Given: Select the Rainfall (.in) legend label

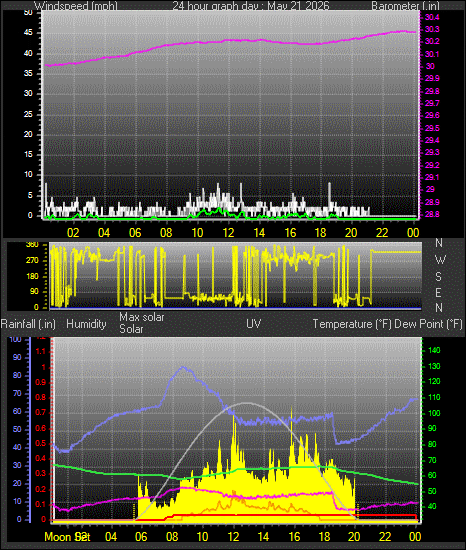Looking at the screenshot, I should tap(28, 324).
